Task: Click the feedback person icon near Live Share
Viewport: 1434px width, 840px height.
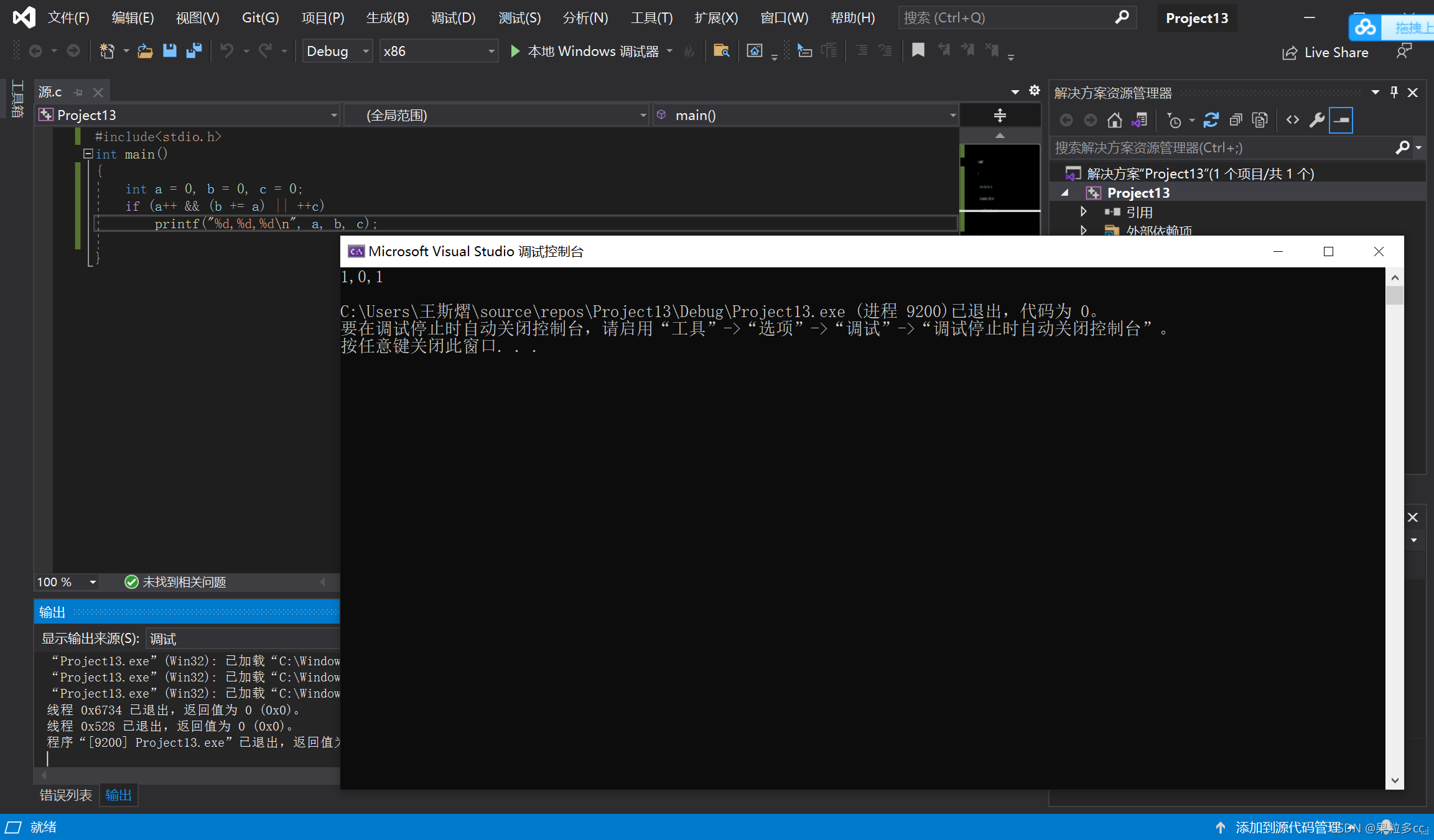Action: pyautogui.click(x=1404, y=52)
